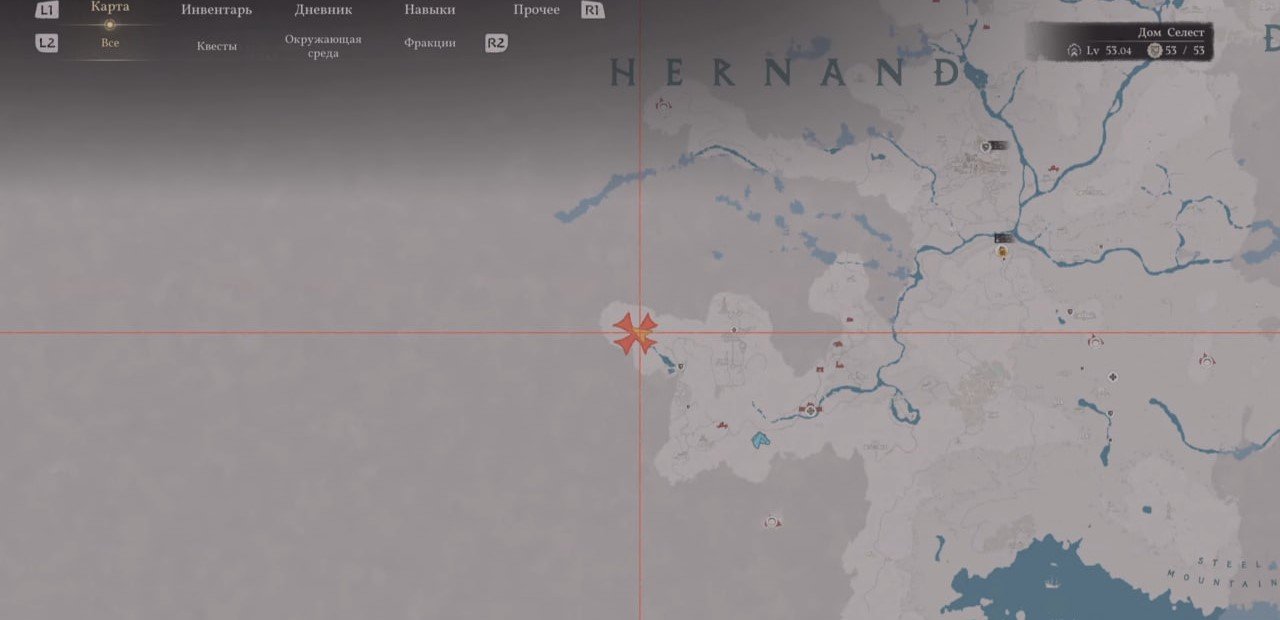
Task: Open the Инвентарь tab
Action: pyautogui.click(x=216, y=10)
